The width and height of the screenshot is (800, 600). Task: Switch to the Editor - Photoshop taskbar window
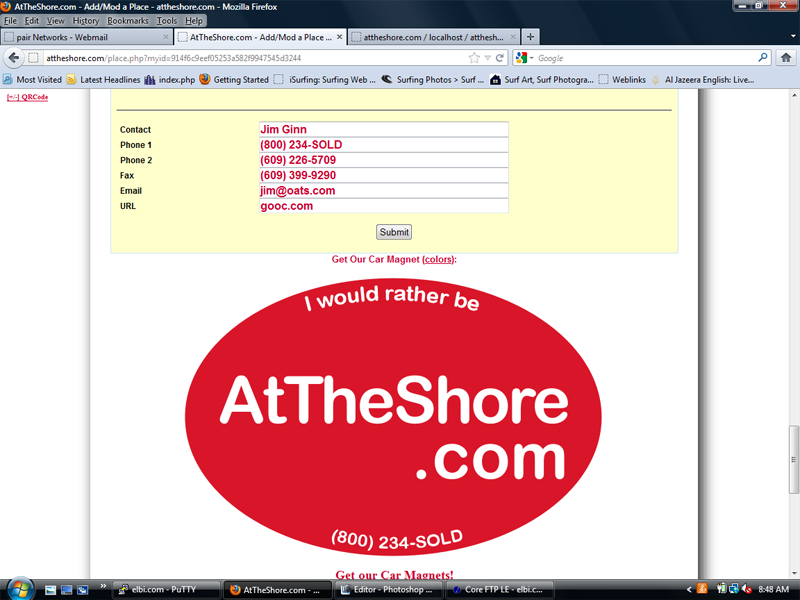point(388,590)
